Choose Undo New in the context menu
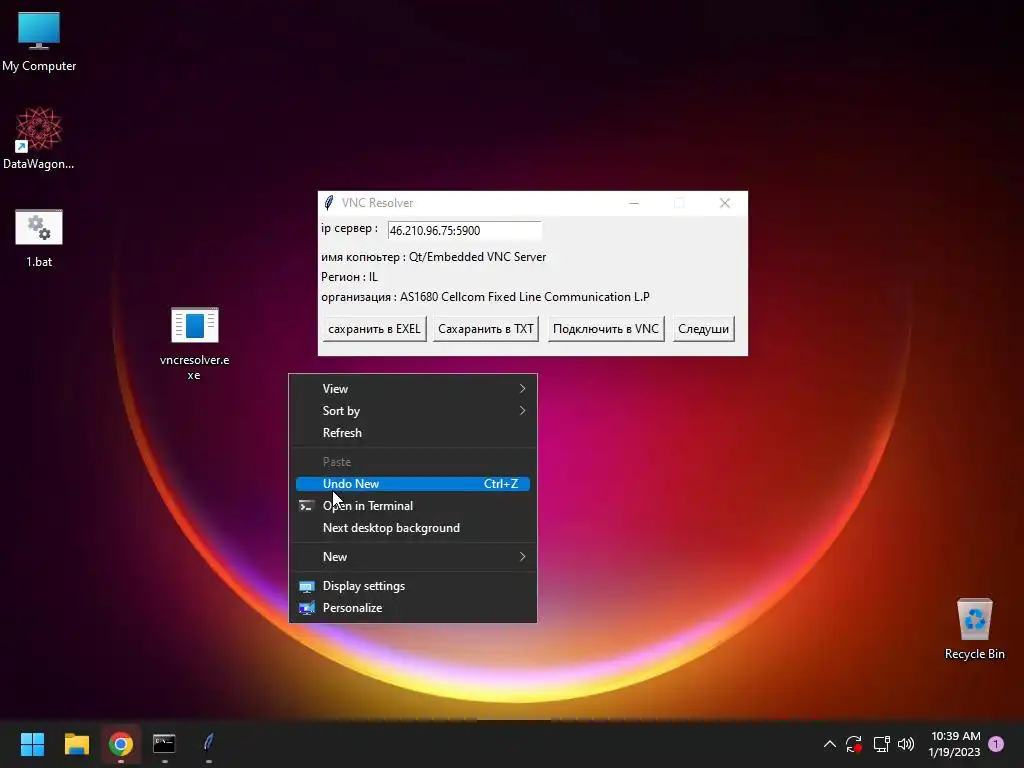This screenshot has width=1024, height=768. pyautogui.click(x=413, y=484)
